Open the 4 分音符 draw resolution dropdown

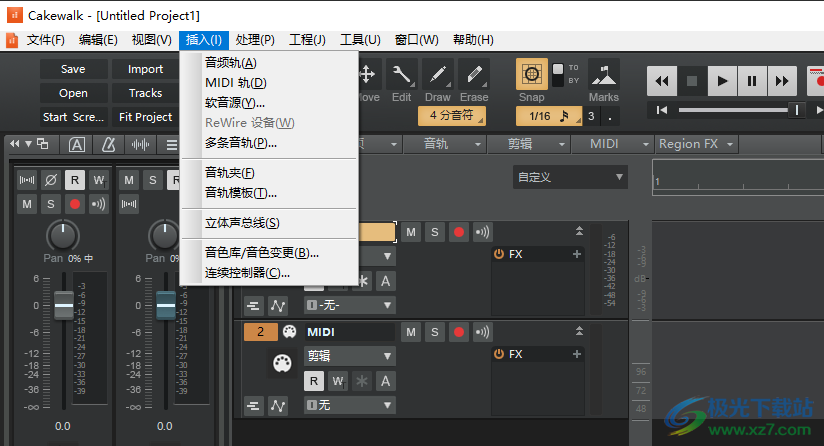tap(451, 116)
